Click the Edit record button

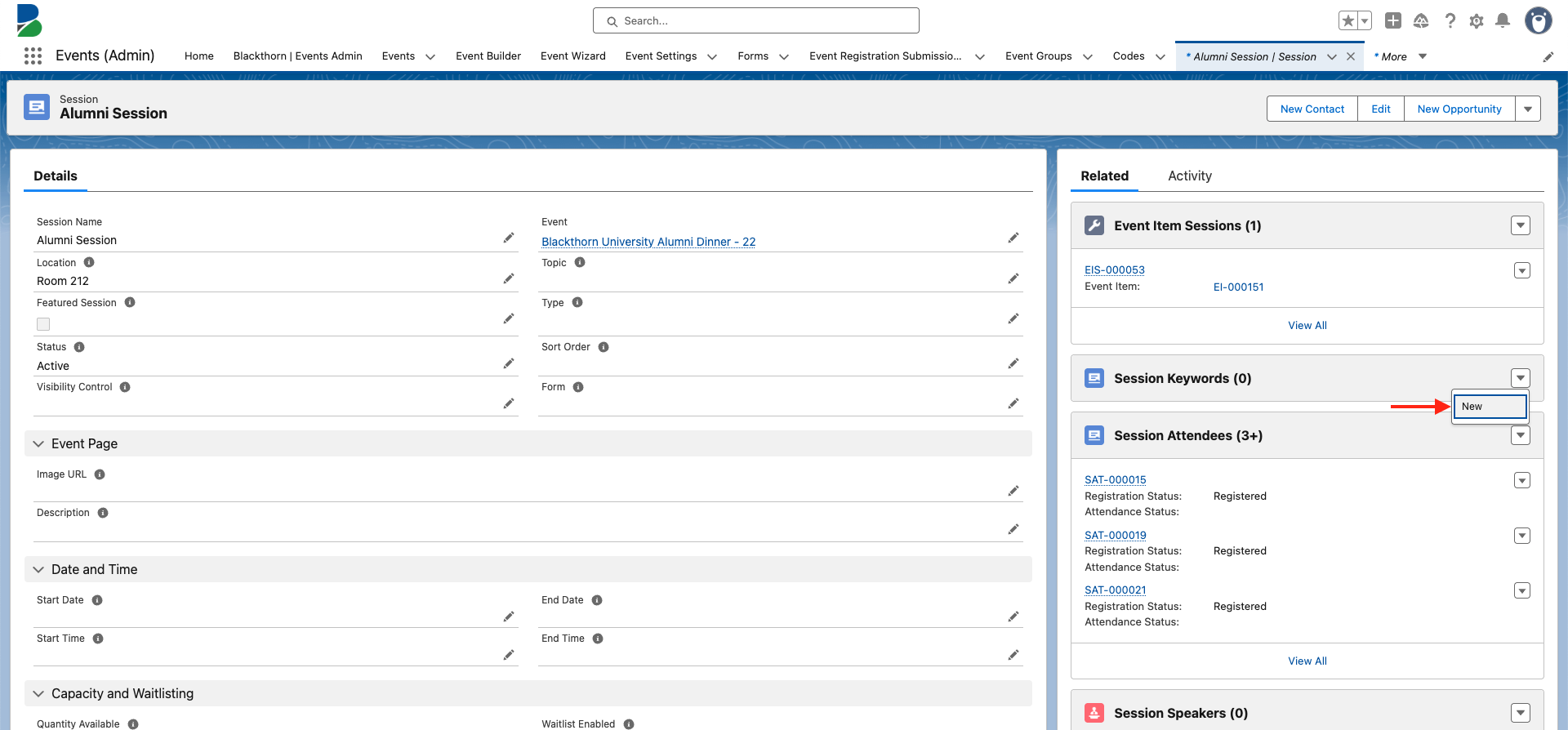pyautogui.click(x=1381, y=109)
